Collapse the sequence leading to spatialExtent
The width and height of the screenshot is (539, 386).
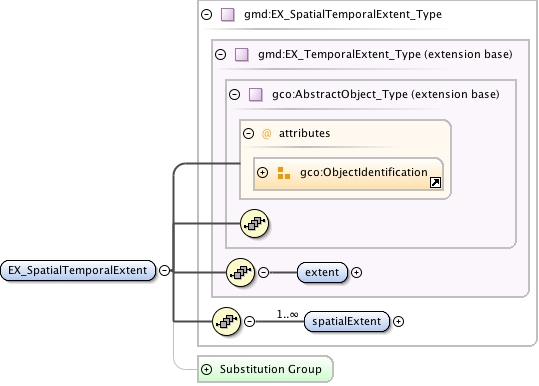coord(250,322)
